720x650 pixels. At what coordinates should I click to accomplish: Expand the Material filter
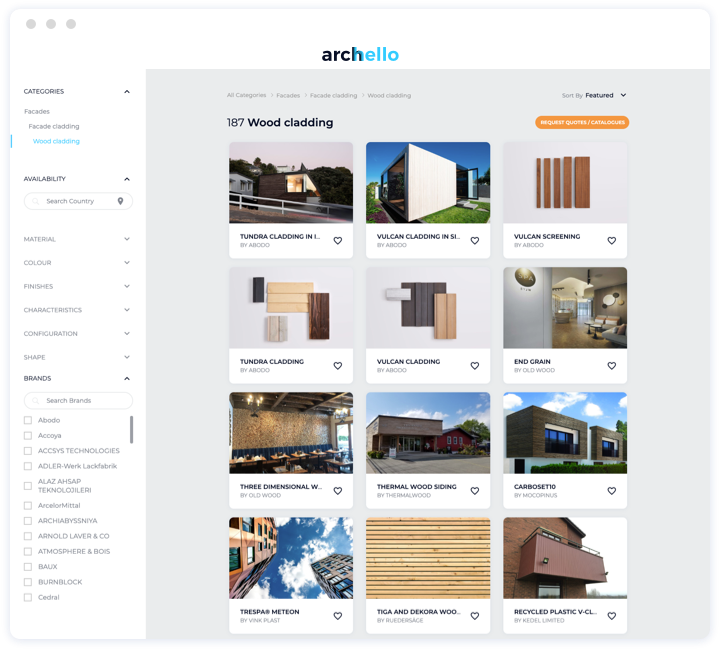coord(127,239)
